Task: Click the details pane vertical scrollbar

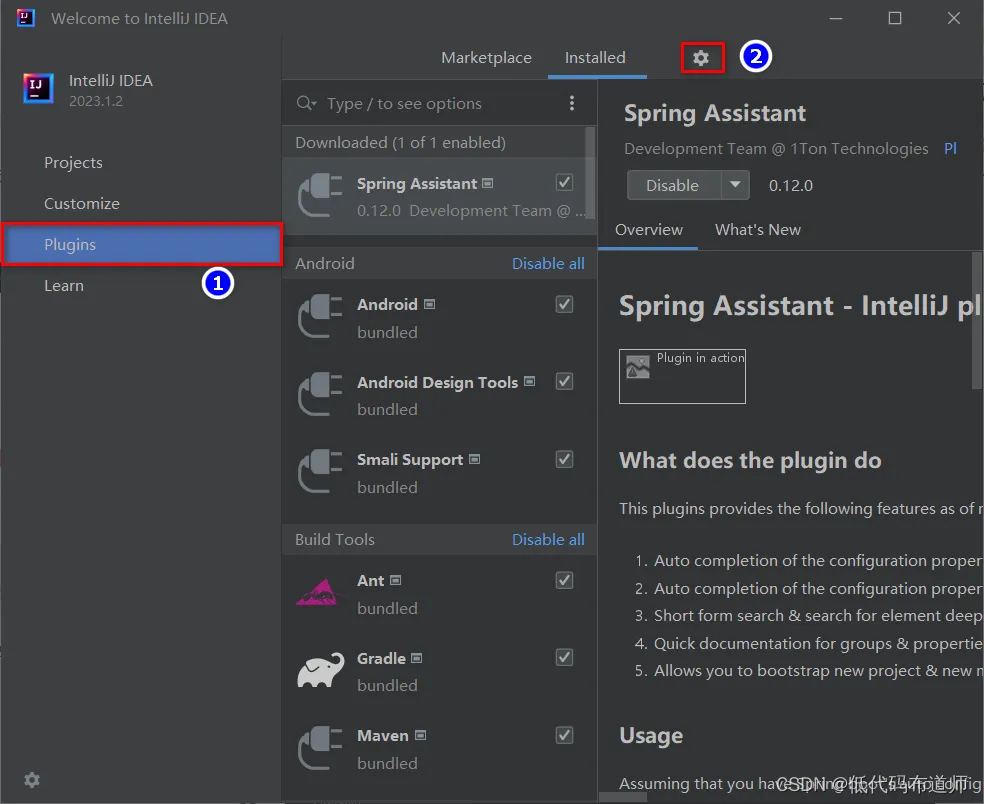Action: 977,321
